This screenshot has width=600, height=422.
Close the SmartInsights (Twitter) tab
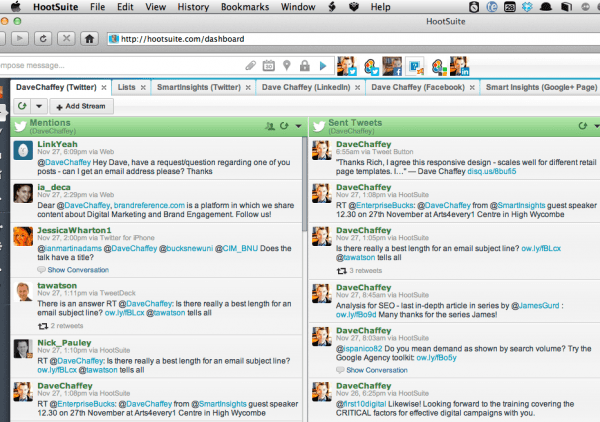[x=248, y=88]
